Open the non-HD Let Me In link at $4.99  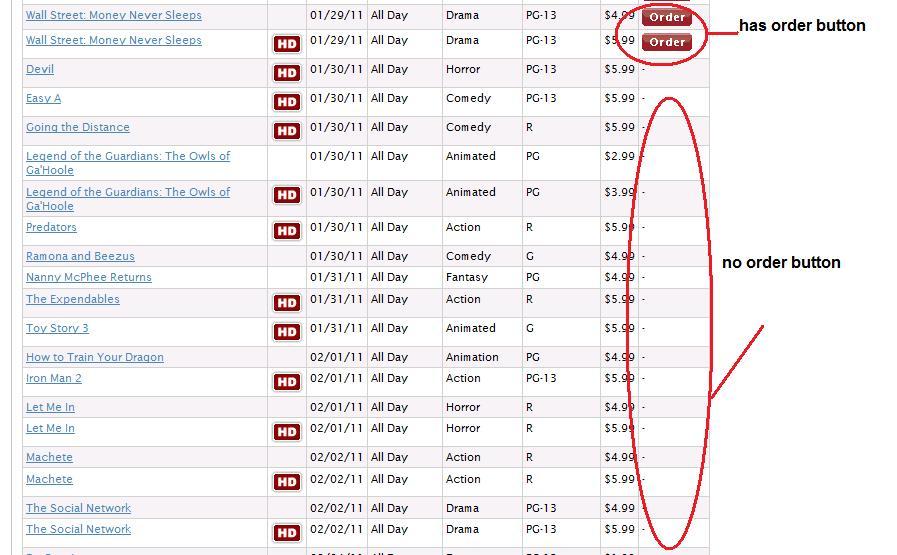tap(50, 407)
